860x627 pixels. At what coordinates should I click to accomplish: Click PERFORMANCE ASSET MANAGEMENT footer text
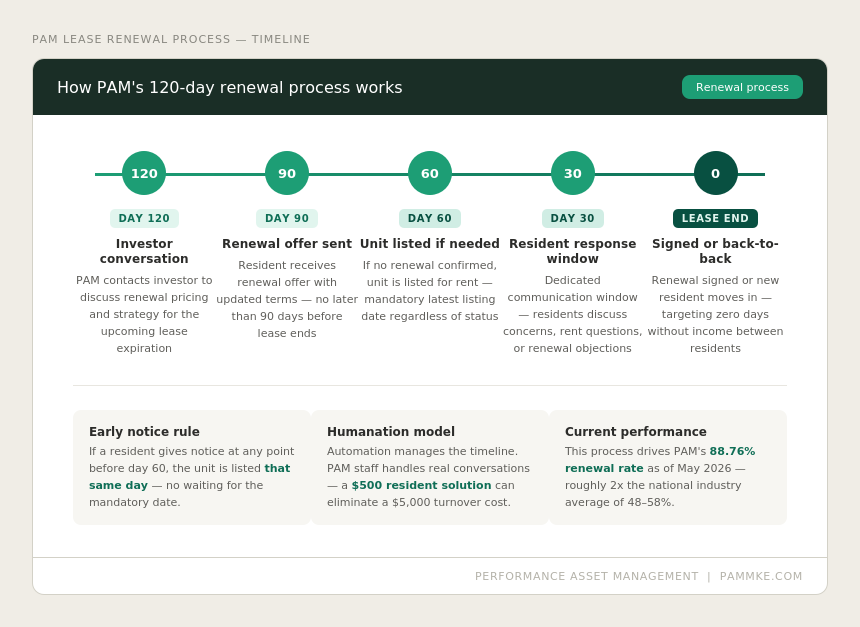click(586, 577)
